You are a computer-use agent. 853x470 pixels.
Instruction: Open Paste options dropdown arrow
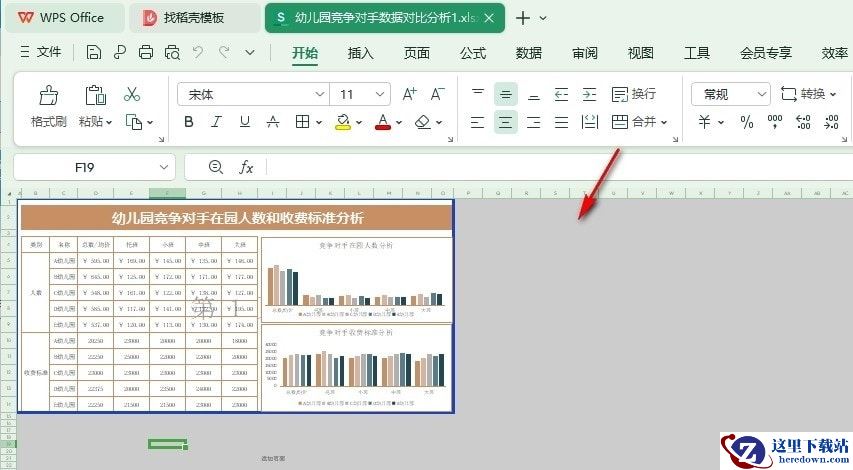click(x=109, y=122)
